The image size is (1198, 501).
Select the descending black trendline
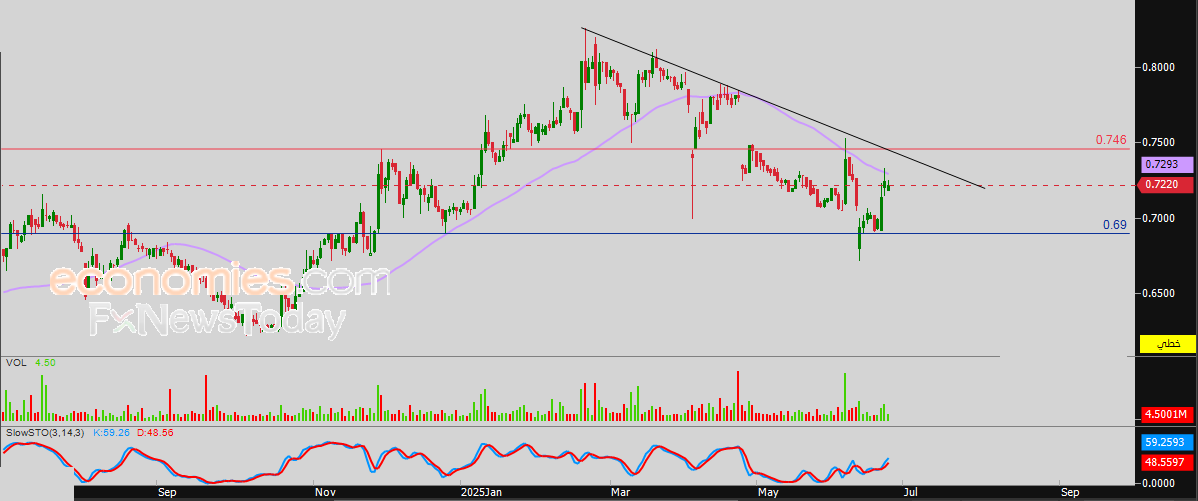783,108
